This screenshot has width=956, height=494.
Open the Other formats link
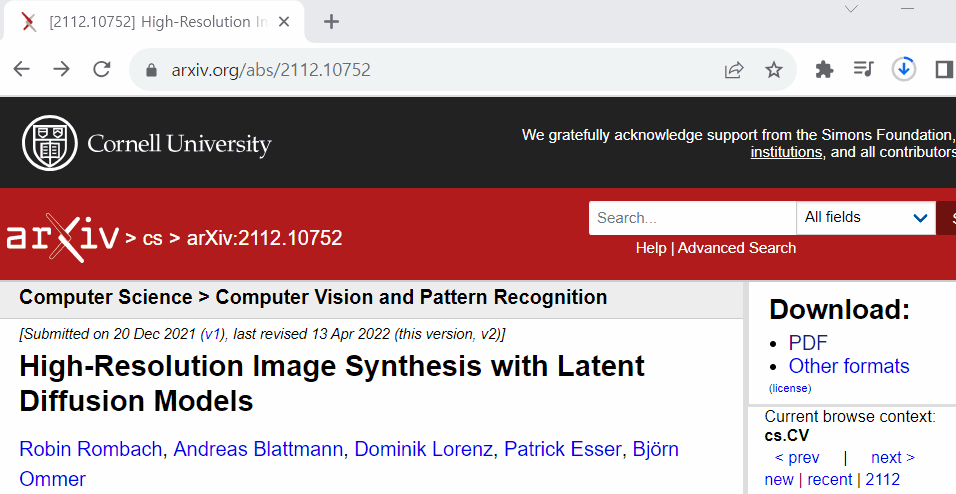tap(849, 366)
